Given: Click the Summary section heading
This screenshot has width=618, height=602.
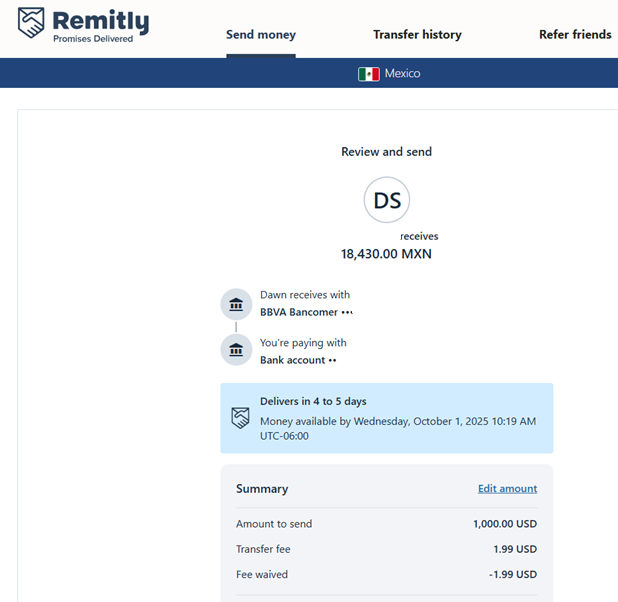Looking at the screenshot, I should point(262,489).
